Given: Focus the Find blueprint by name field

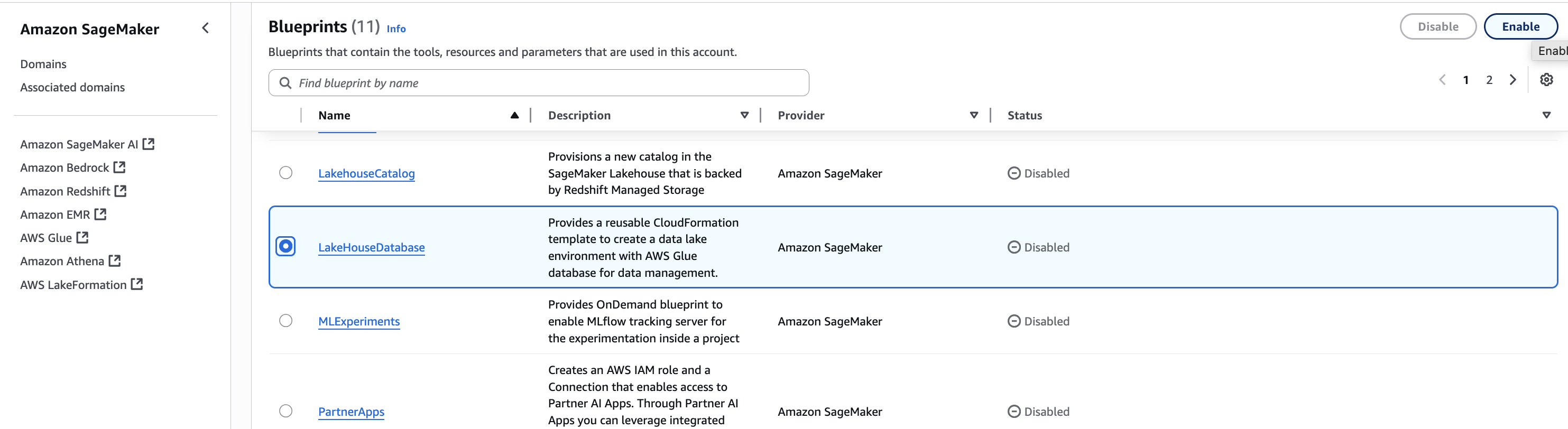Looking at the screenshot, I should click(548, 83).
